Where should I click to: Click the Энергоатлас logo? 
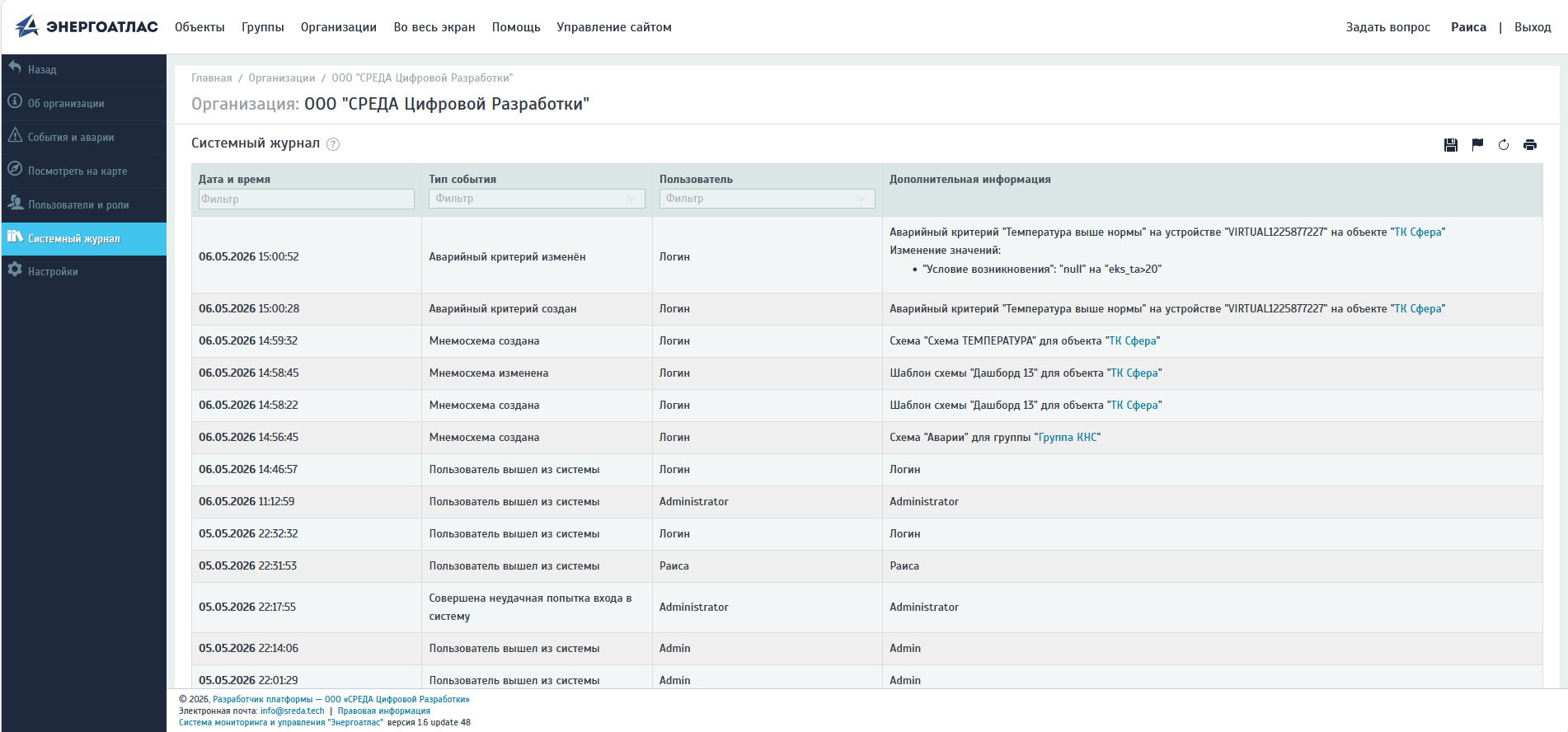coord(87,26)
